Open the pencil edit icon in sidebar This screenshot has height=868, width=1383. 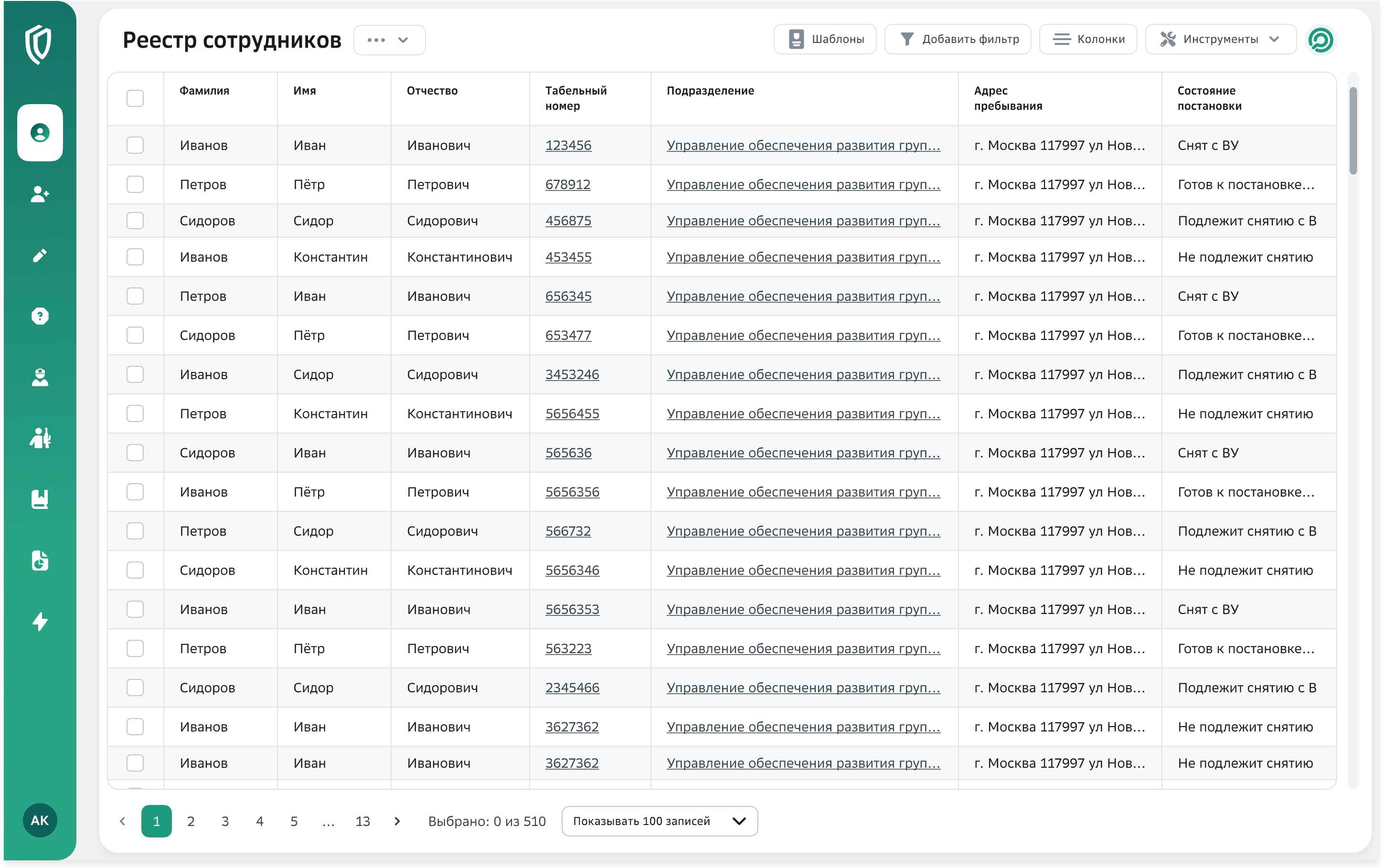point(40,255)
